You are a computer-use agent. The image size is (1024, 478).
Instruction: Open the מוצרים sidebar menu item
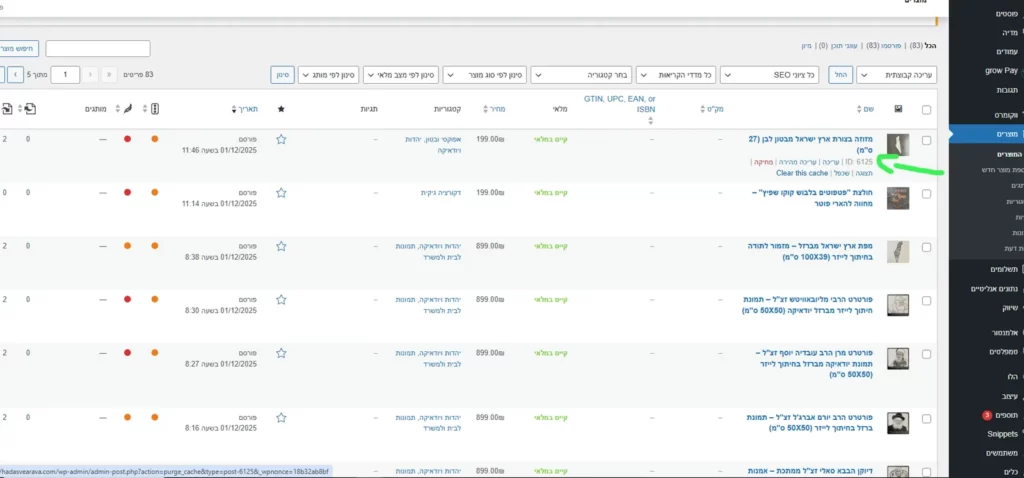tap(986, 134)
